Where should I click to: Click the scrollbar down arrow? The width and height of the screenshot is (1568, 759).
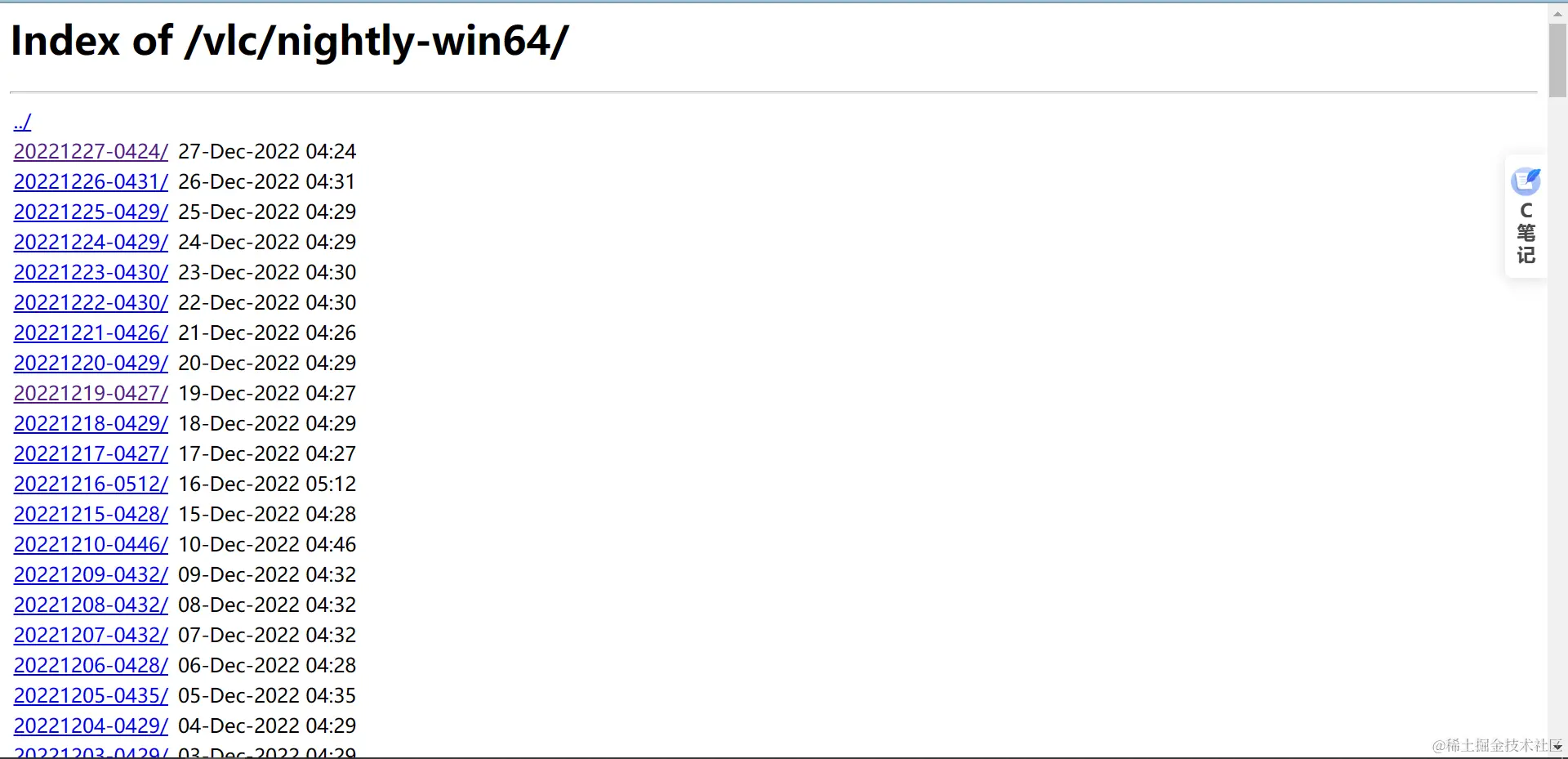1557,747
